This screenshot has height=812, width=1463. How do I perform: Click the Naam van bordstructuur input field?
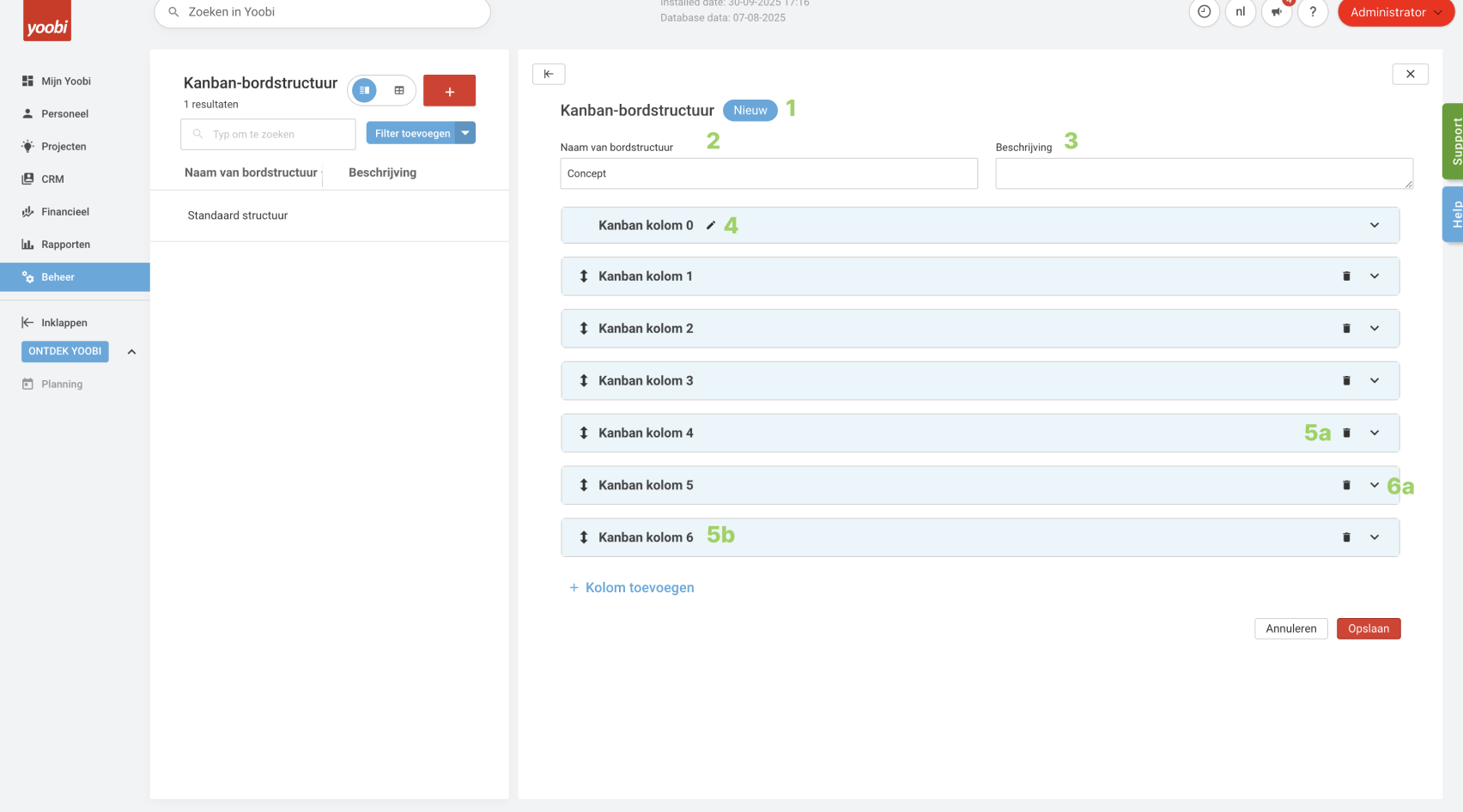pyautogui.click(x=768, y=173)
